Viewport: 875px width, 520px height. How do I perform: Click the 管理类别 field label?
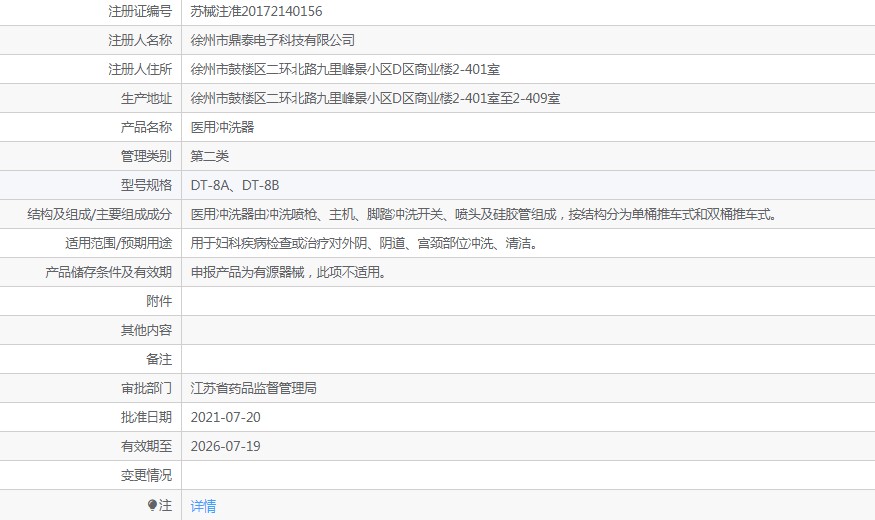point(146,156)
